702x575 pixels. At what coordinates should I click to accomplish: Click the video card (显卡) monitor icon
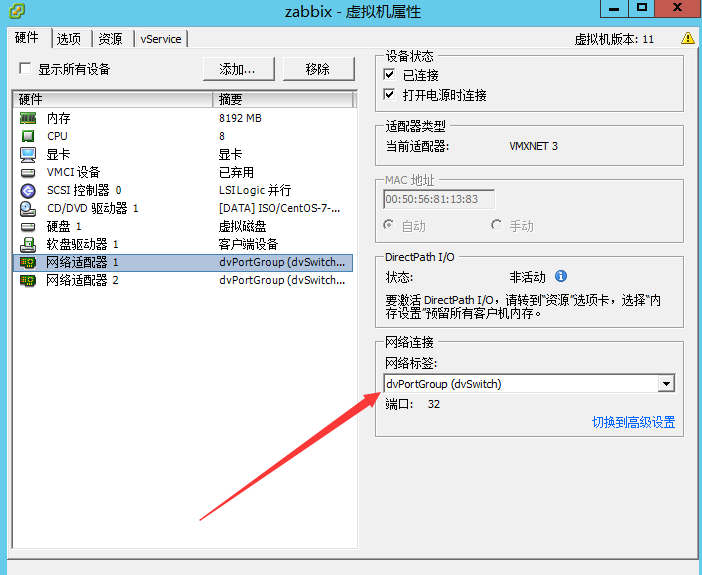click(28, 154)
